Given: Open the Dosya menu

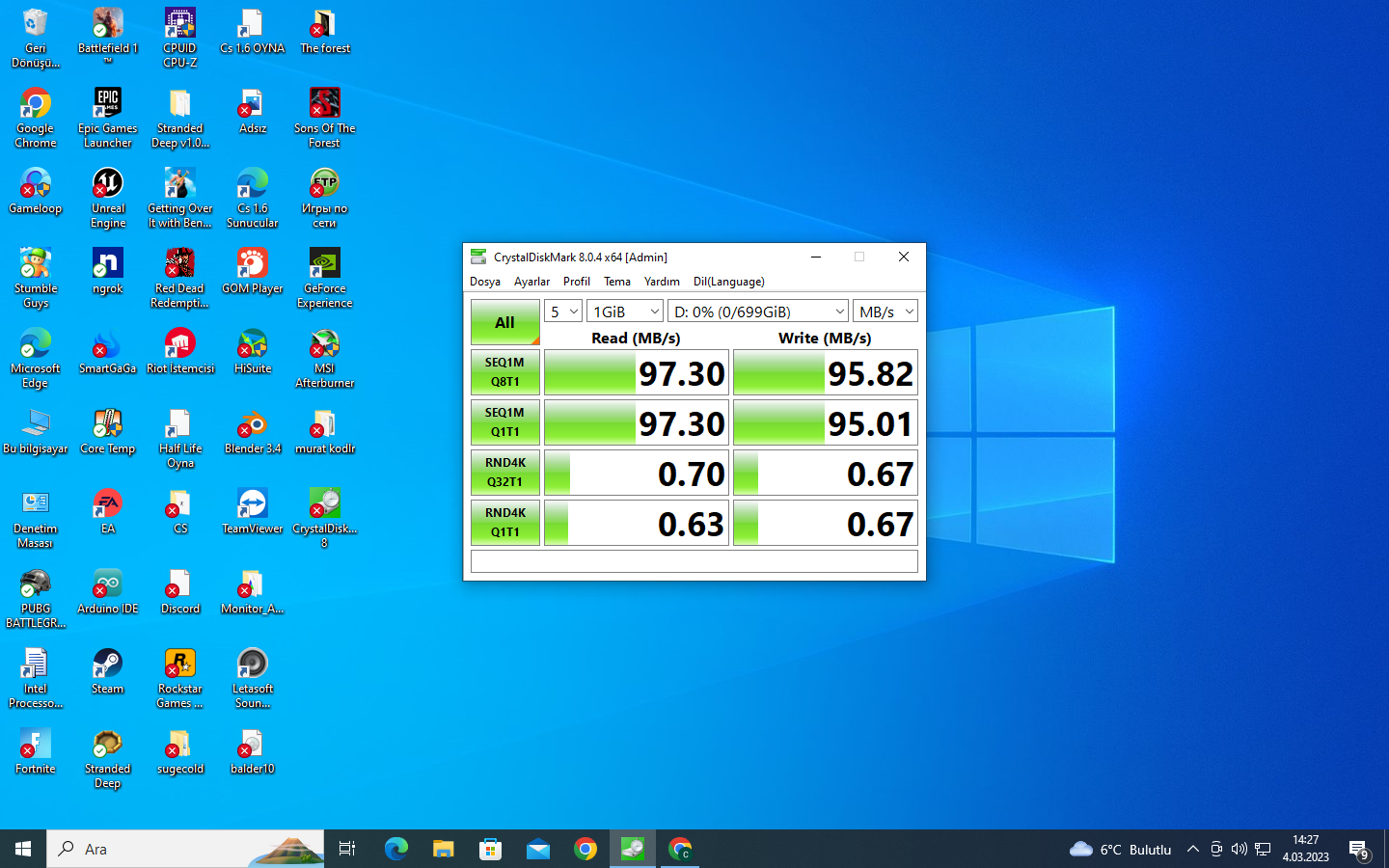Looking at the screenshot, I should pyautogui.click(x=484, y=282).
